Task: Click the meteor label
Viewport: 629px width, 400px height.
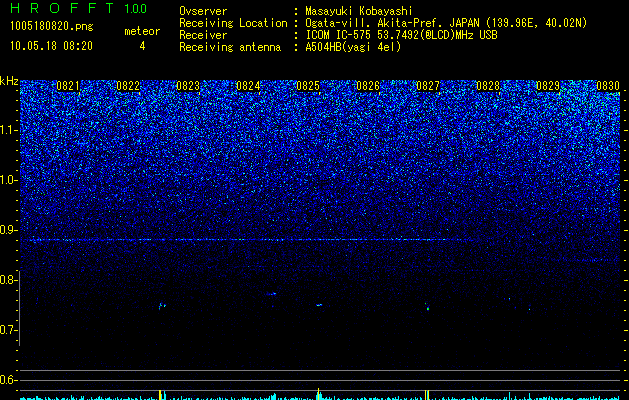Action: click(x=142, y=31)
